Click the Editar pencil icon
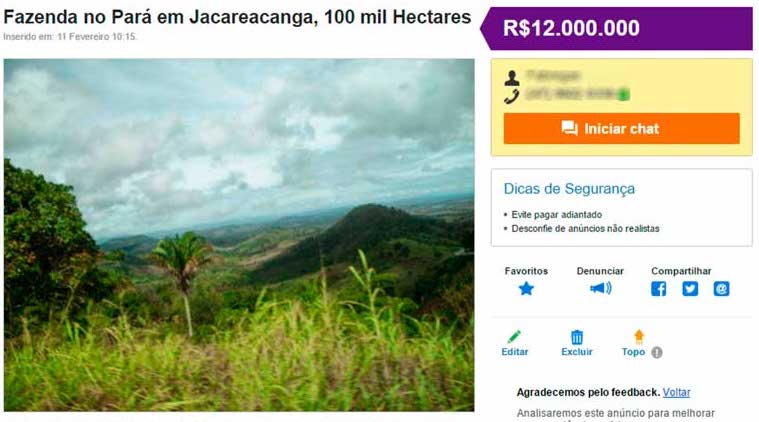 [x=514, y=336]
